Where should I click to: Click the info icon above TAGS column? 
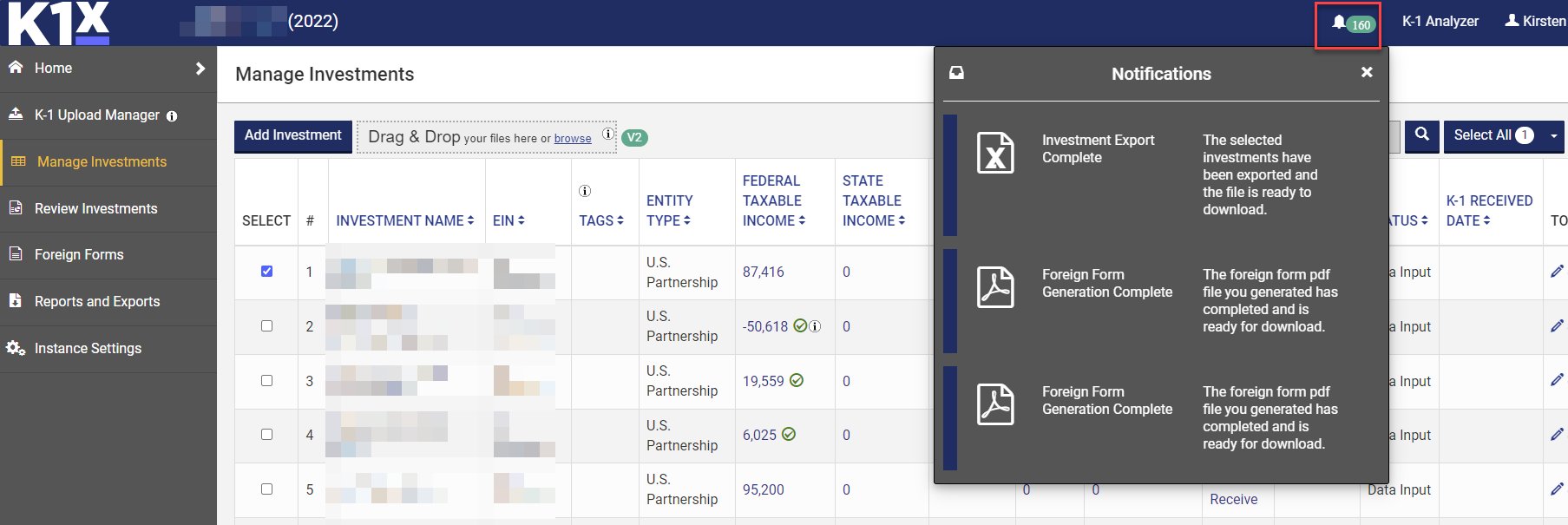click(585, 191)
